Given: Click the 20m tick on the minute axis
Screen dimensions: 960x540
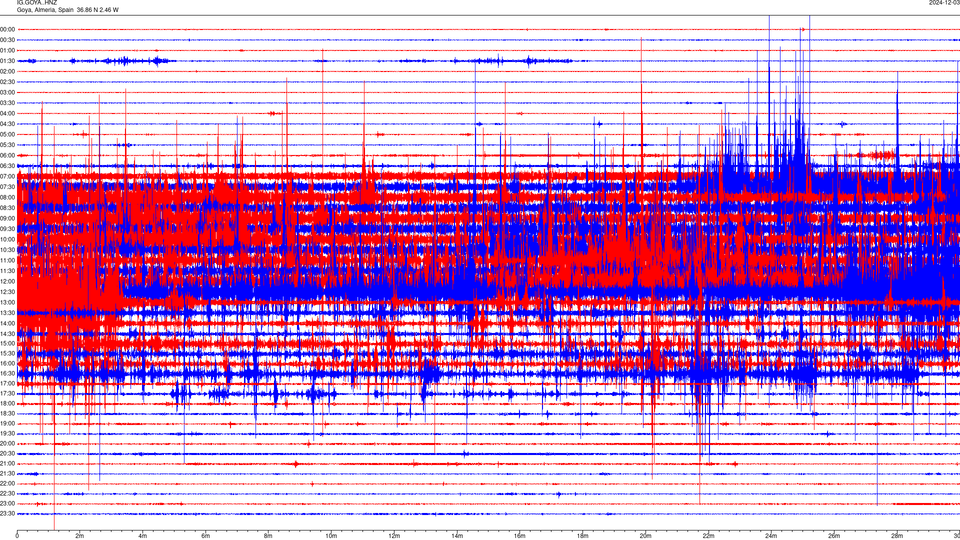Looking at the screenshot, I should click(x=645, y=536).
